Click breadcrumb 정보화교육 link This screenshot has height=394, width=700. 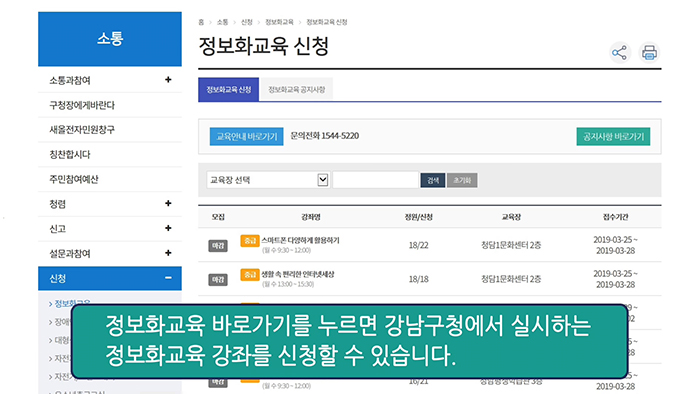(x=279, y=22)
